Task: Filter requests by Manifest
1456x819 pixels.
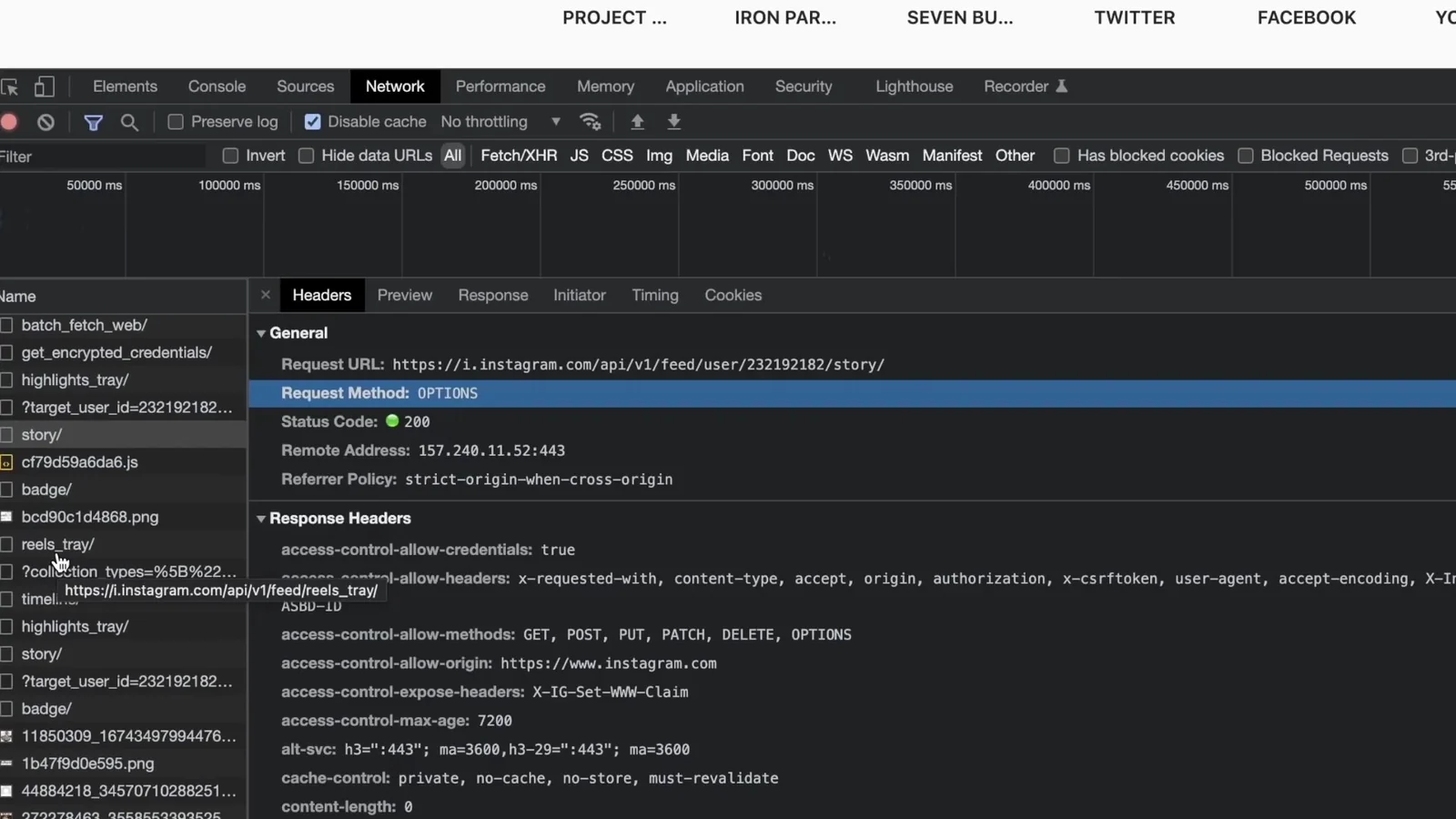Action: tap(952, 156)
